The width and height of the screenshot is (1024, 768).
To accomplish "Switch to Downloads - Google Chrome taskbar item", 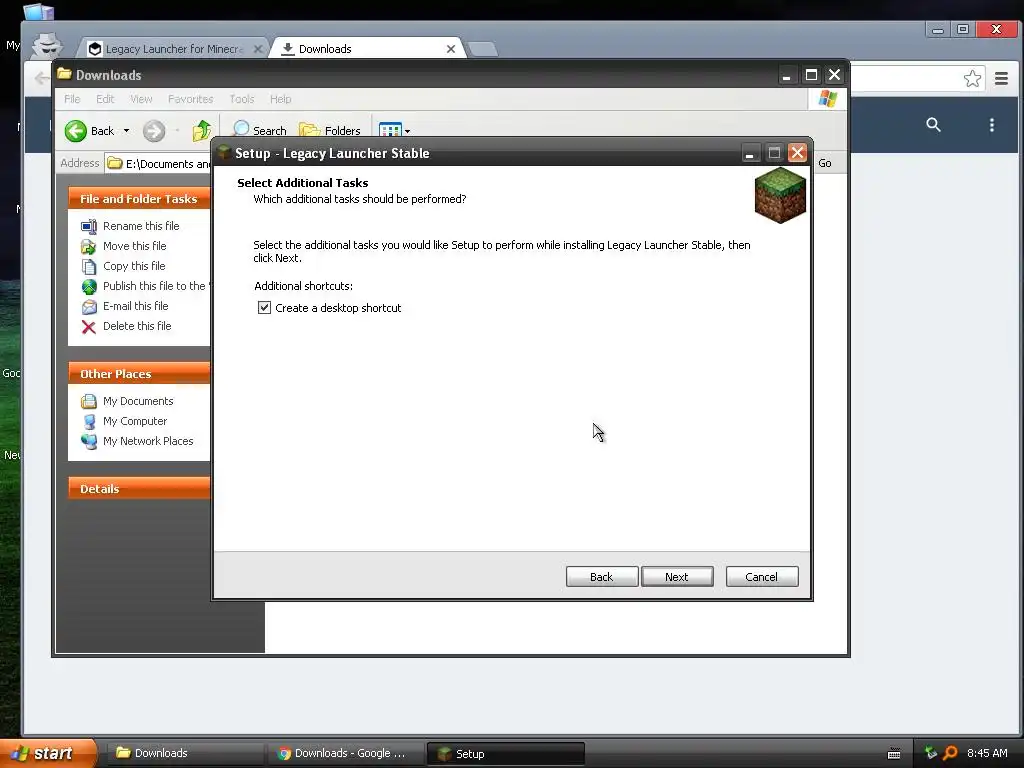I will coord(345,753).
